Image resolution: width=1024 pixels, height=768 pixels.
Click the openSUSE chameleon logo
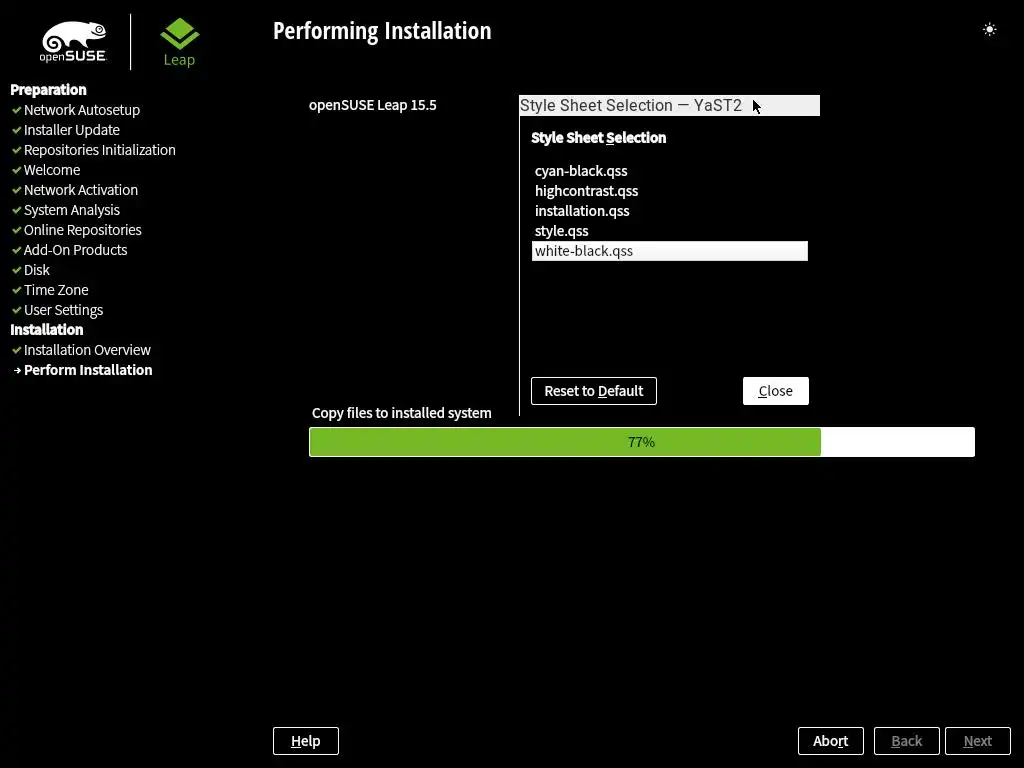click(x=72, y=42)
